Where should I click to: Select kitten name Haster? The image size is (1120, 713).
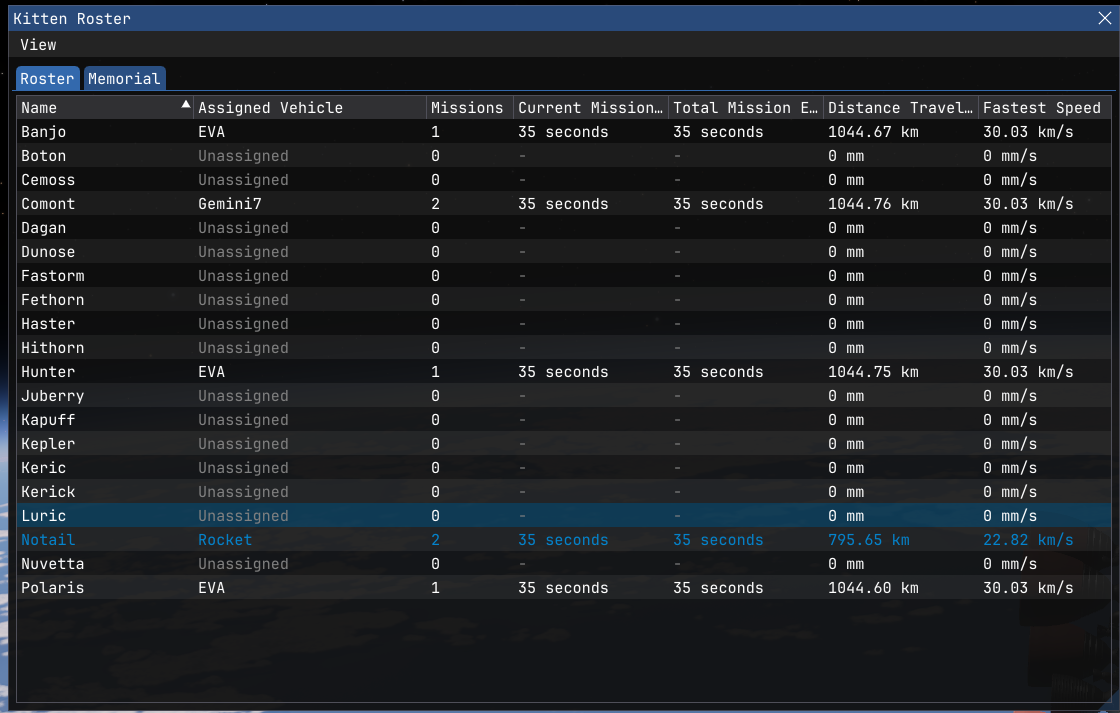click(x=48, y=324)
